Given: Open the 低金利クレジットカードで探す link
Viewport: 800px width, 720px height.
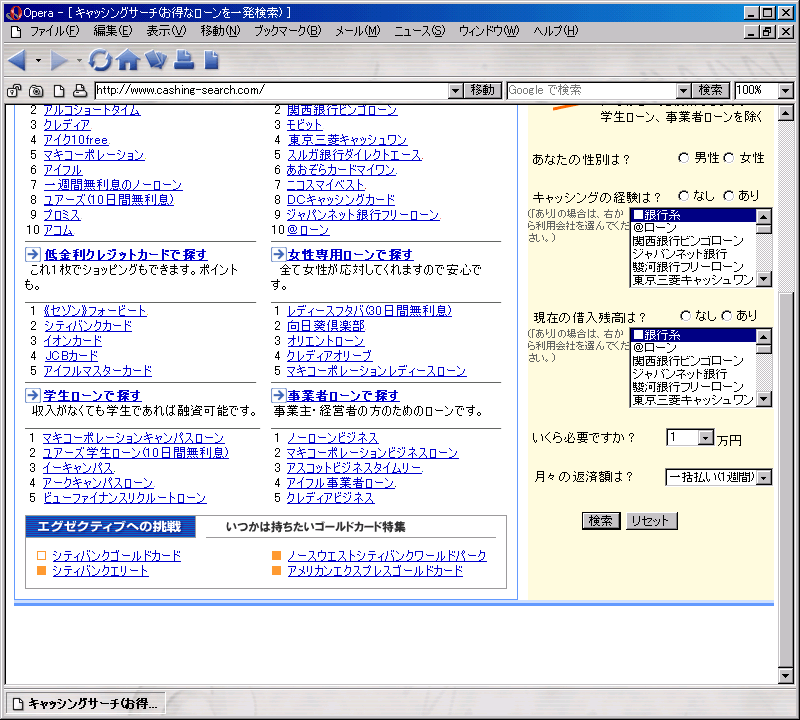Looking at the screenshot, I should coord(126,255).
